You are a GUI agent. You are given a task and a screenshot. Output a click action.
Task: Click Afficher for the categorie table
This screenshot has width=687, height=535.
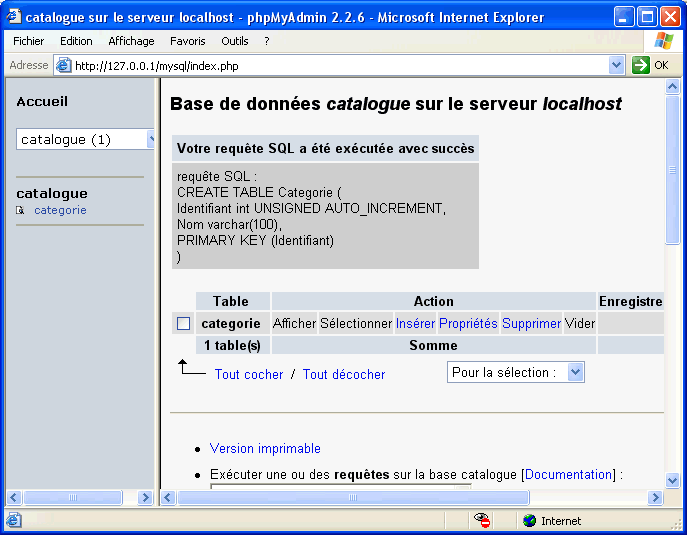(294, 323)
